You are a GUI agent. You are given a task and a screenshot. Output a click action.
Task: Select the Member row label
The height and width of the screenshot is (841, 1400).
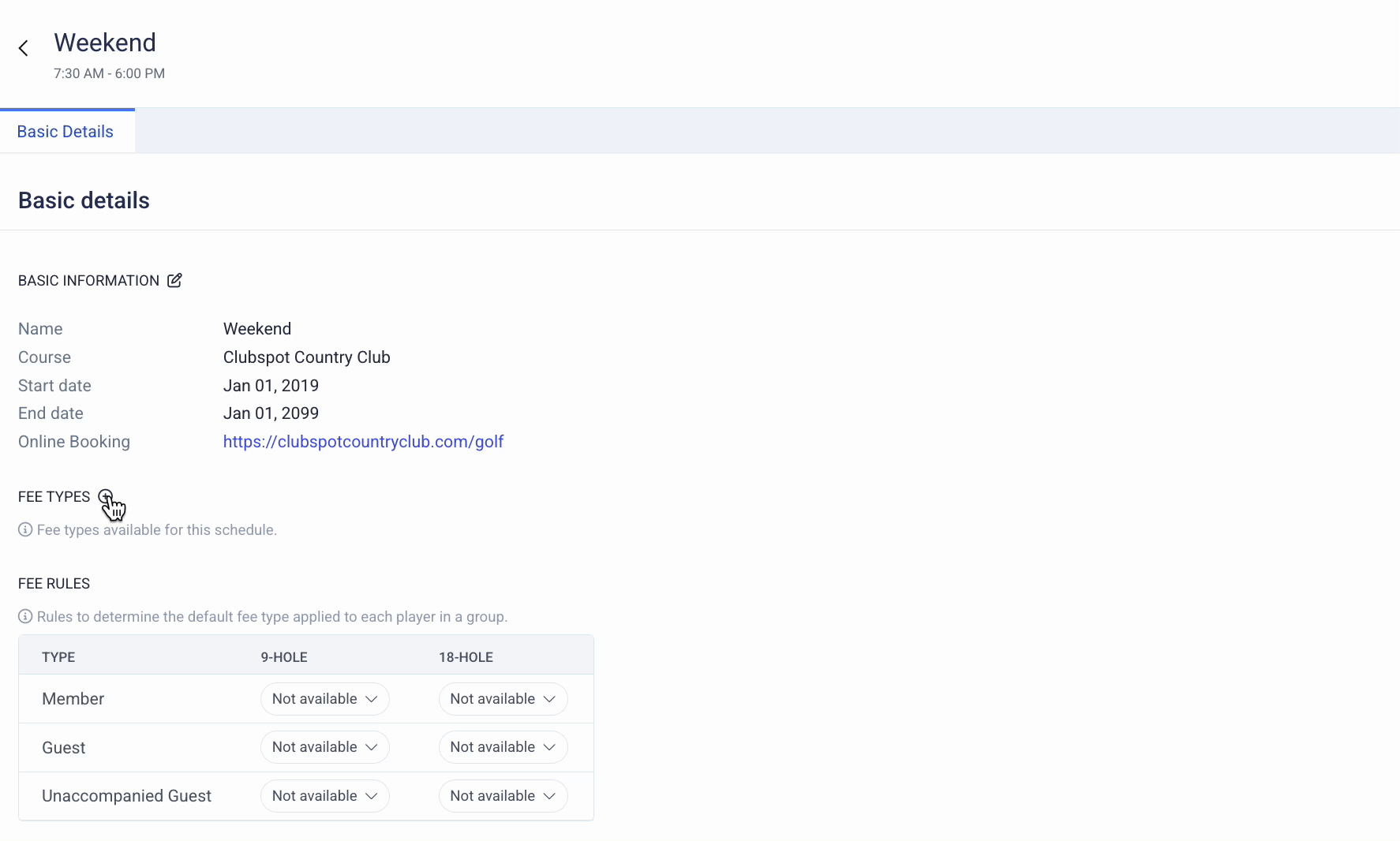73,699
